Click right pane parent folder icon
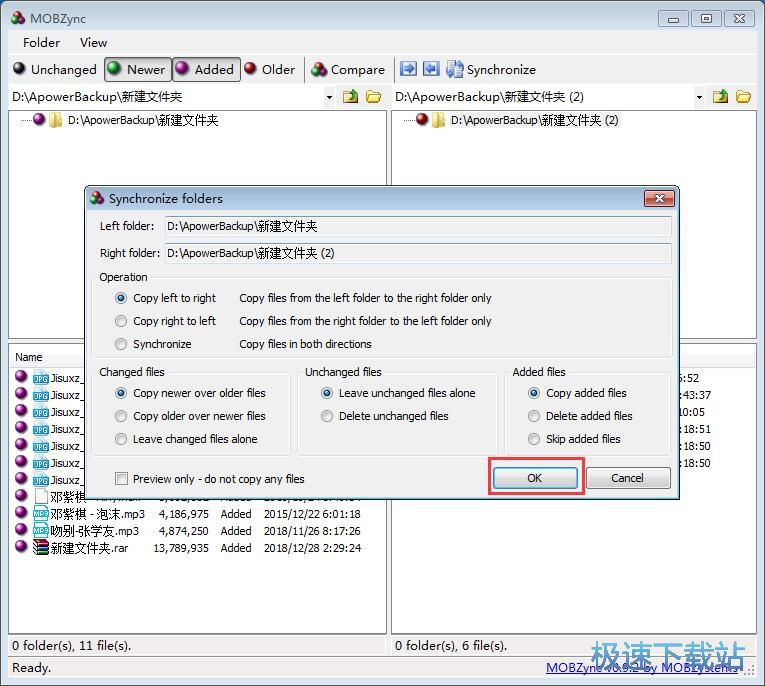The image size is (765, 686). (720, 97)
